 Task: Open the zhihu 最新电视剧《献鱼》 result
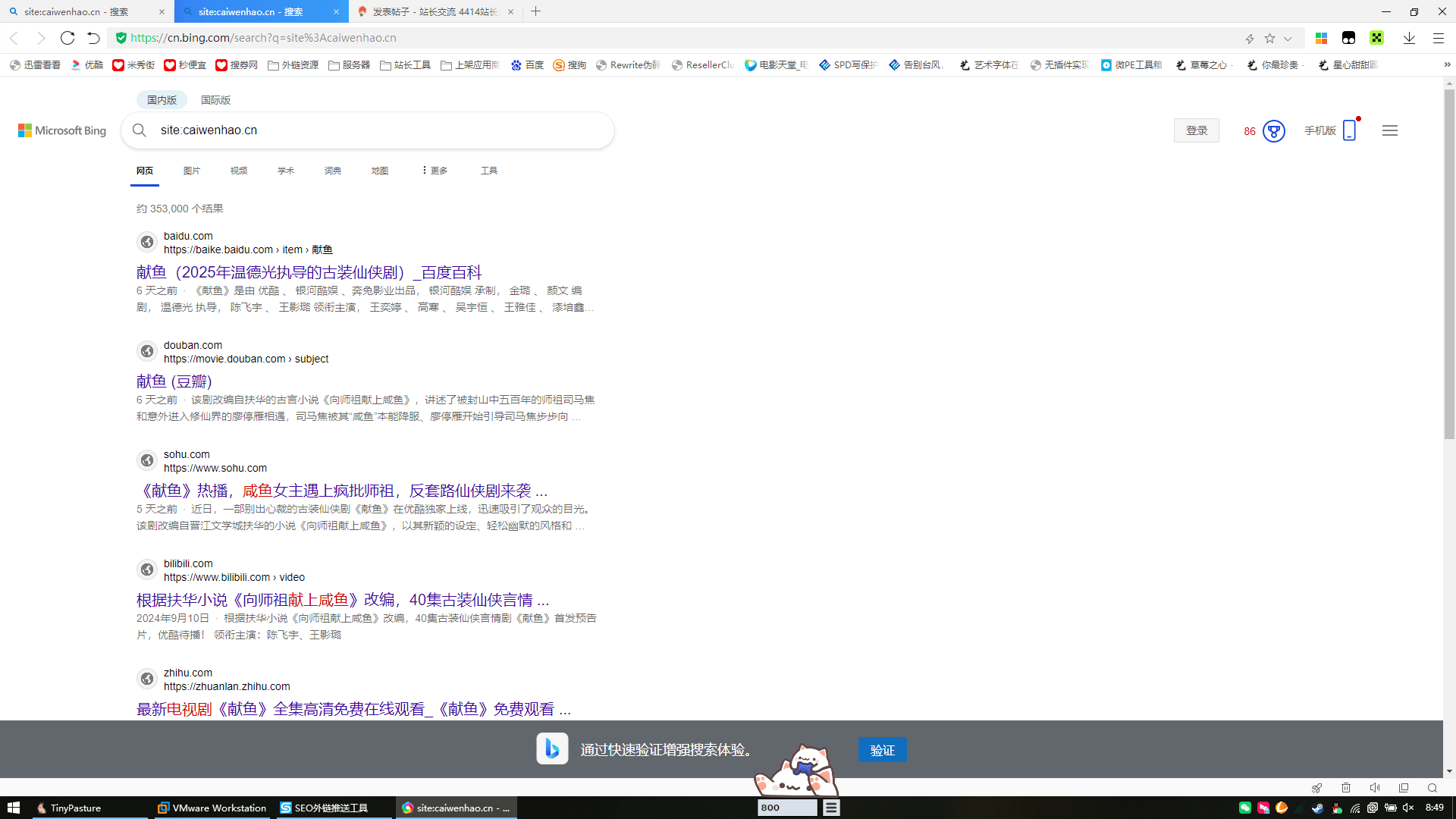(x=353, y=709)
